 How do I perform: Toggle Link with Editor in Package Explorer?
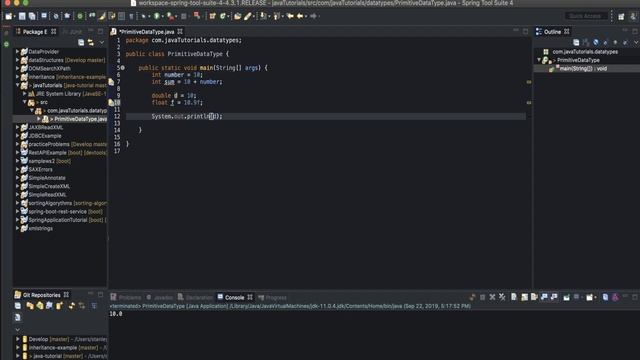click(91, 42)
